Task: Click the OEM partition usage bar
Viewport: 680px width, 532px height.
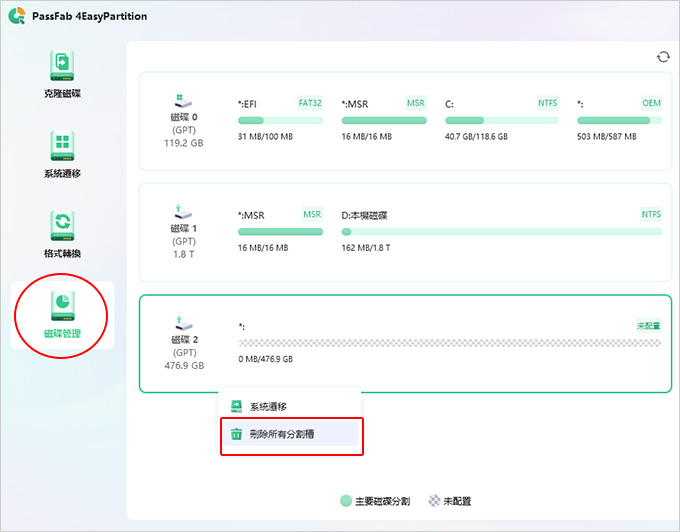Action: coord(619,120)
